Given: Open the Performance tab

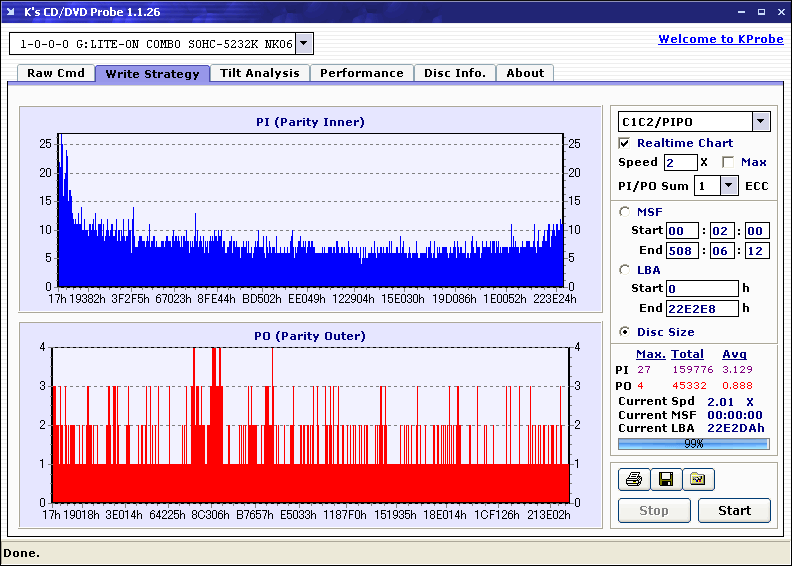Looking at the screenshot, I should click(x=361, y=73).
